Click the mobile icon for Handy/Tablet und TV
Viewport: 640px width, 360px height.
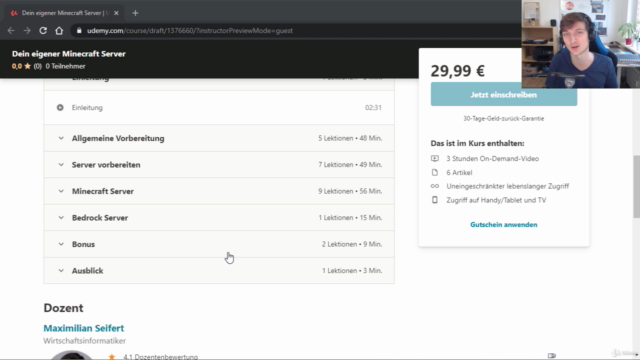pyautogui.click(x=435, y=200)
